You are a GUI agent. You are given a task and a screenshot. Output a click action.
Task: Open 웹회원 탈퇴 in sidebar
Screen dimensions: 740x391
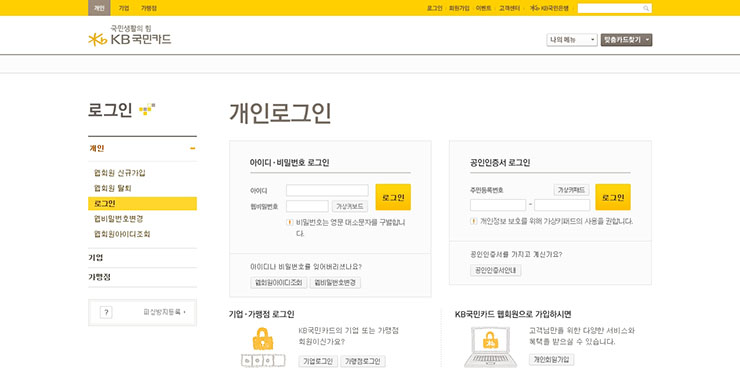[113, 188]
